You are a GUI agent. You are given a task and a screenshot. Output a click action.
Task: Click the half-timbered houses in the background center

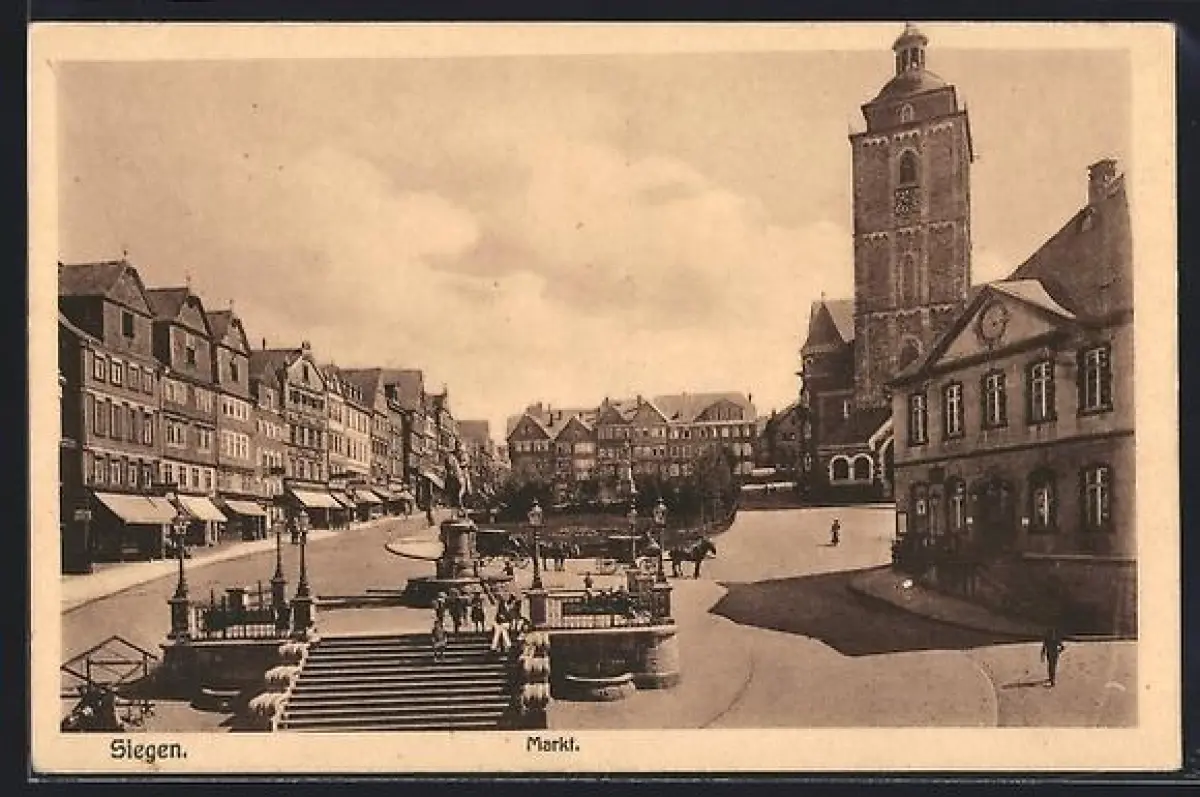(x=632, y=433)
